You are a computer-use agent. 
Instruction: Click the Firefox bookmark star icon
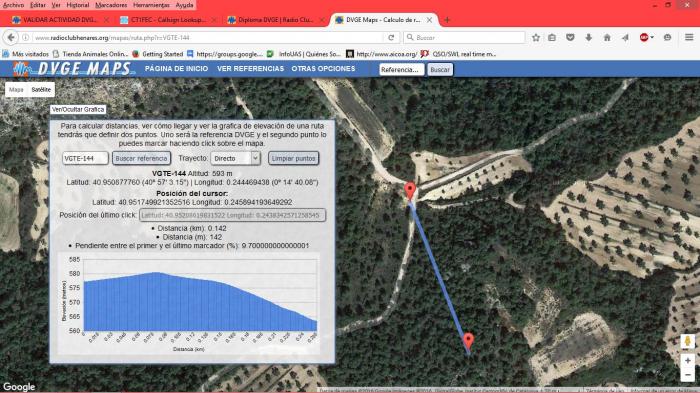click(x=536, y=38)
